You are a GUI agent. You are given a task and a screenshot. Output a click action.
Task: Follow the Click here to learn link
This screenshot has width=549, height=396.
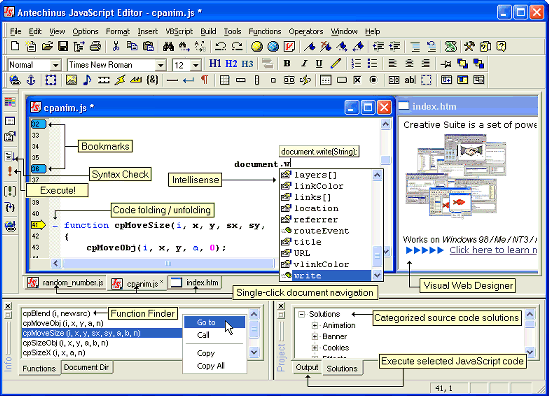(x=493, y=250)
